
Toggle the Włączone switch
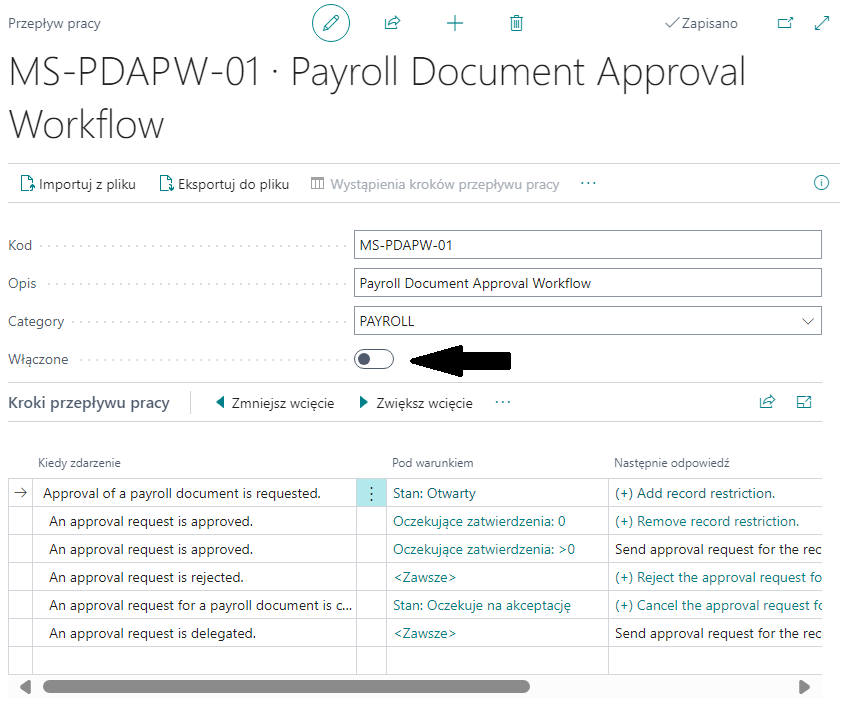pyautogui.click(x=374, y=359)
